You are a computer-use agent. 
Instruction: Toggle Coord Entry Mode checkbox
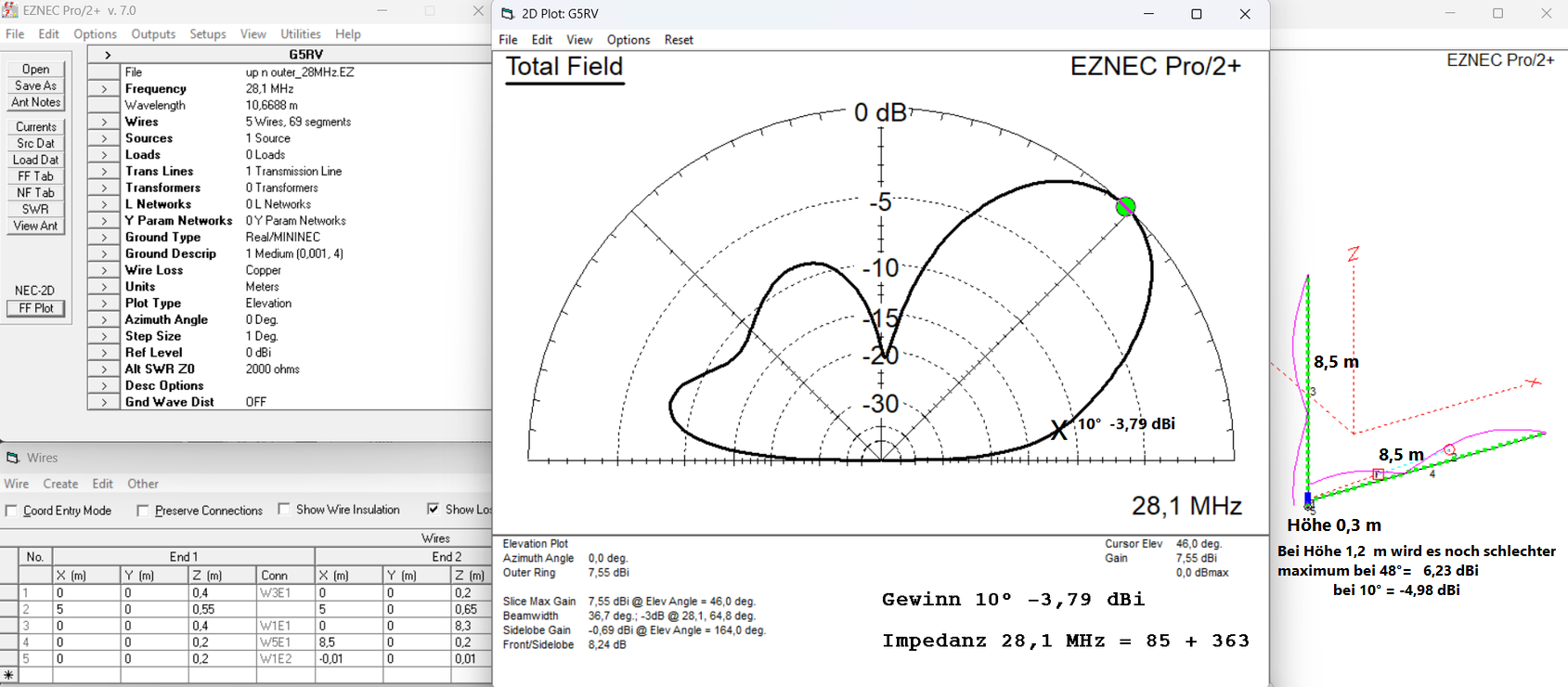click(11, 511)
